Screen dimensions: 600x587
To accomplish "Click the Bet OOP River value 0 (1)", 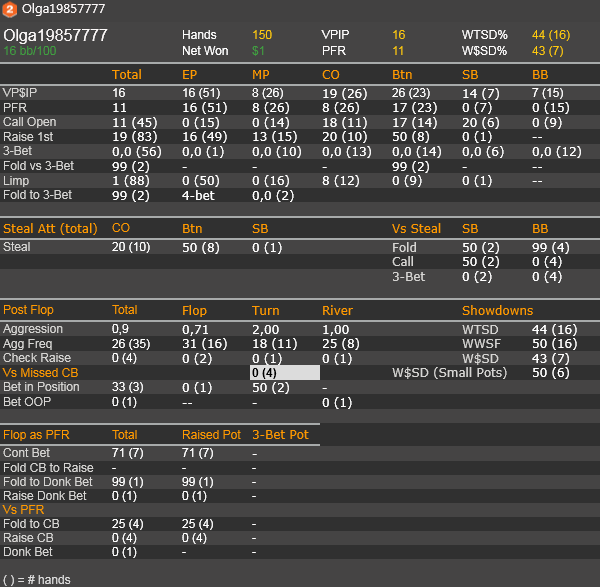I will (x=337, y=403).
